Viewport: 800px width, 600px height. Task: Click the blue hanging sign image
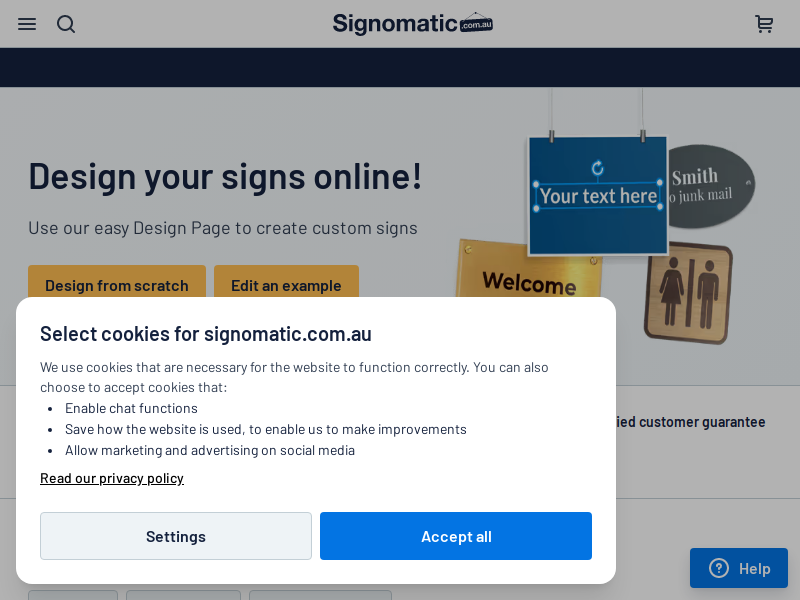(x=598, y=195)
